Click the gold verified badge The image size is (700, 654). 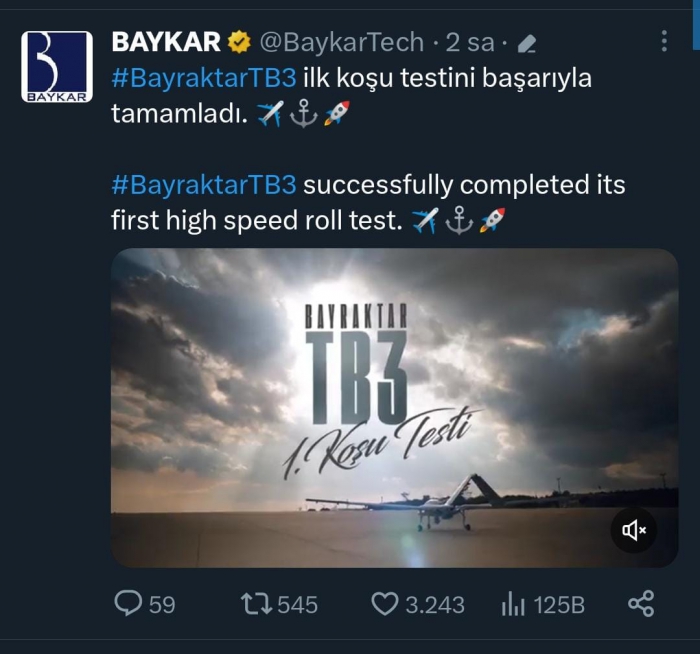(239, 42)
